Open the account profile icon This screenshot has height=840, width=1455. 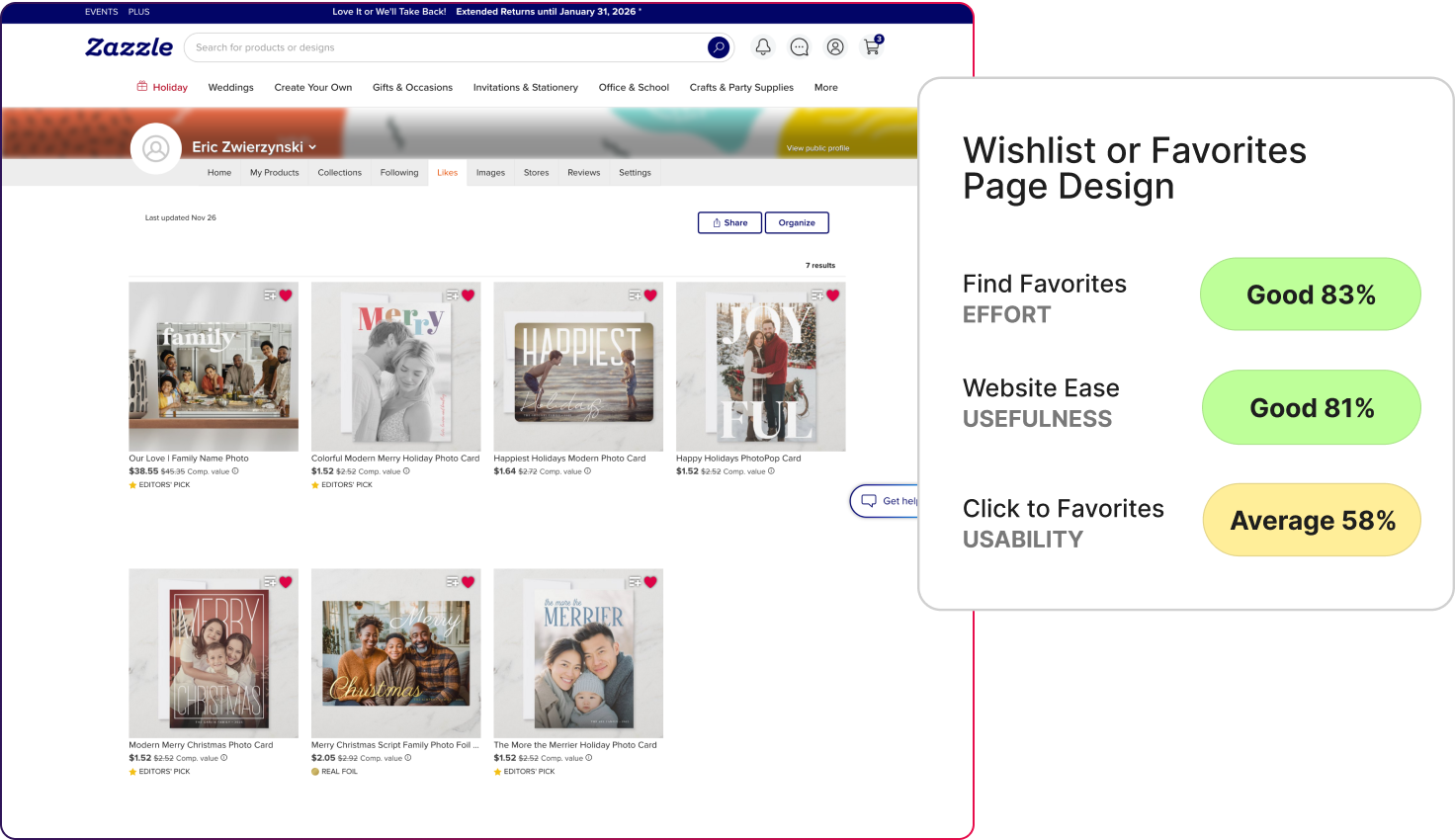point(835,47)
